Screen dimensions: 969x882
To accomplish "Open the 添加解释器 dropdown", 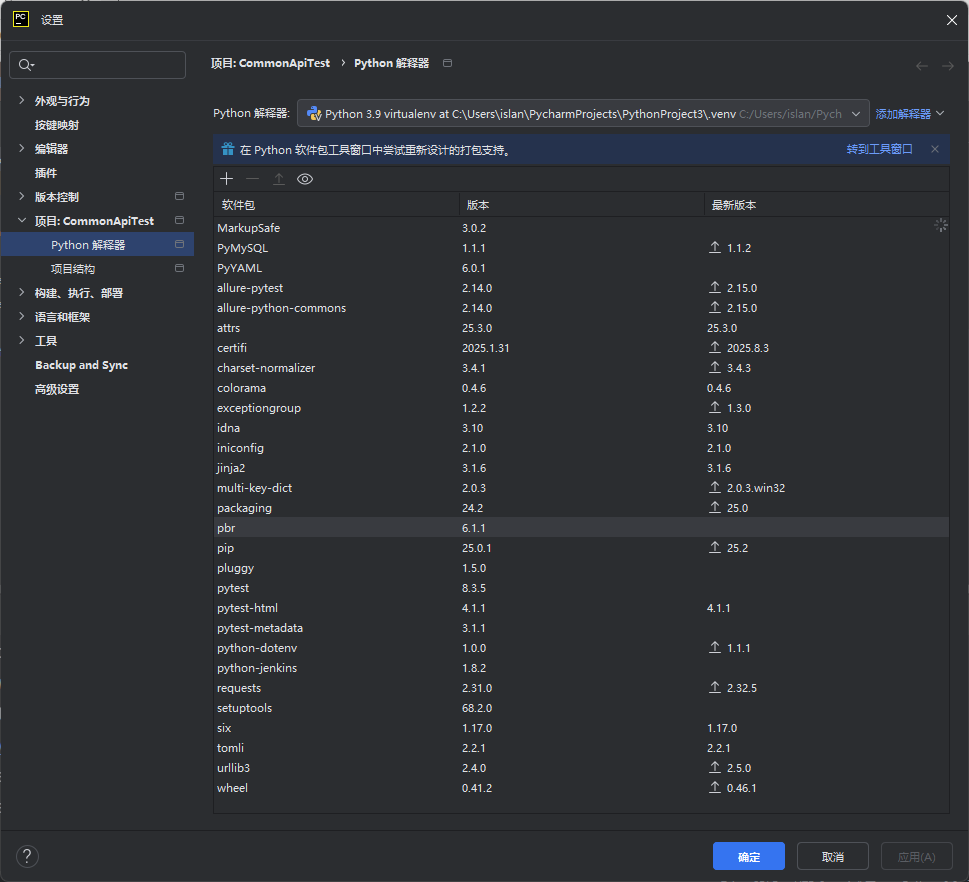I will (910, 114).
